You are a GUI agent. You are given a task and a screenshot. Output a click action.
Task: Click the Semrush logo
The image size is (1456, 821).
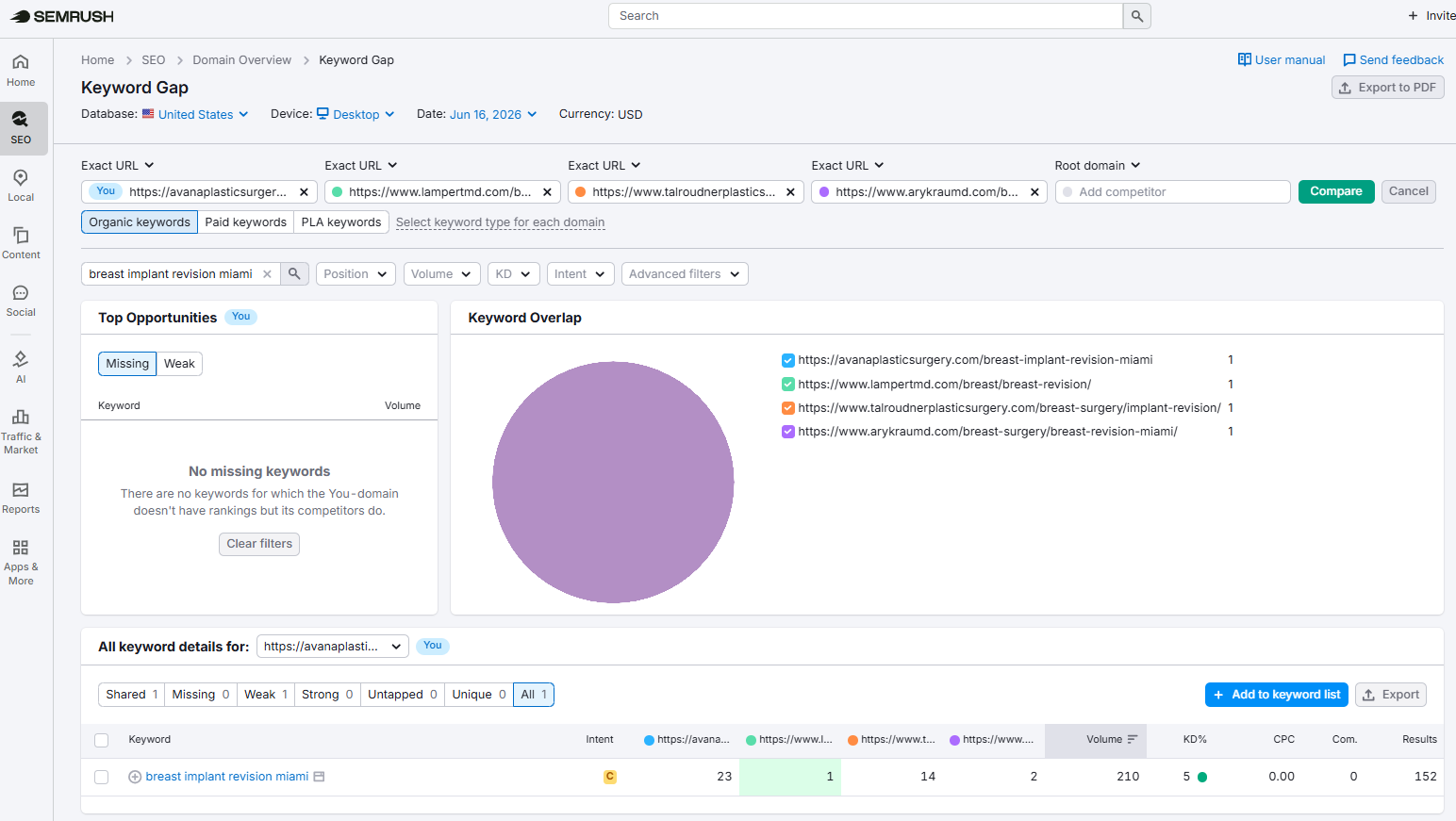[62, 16]
